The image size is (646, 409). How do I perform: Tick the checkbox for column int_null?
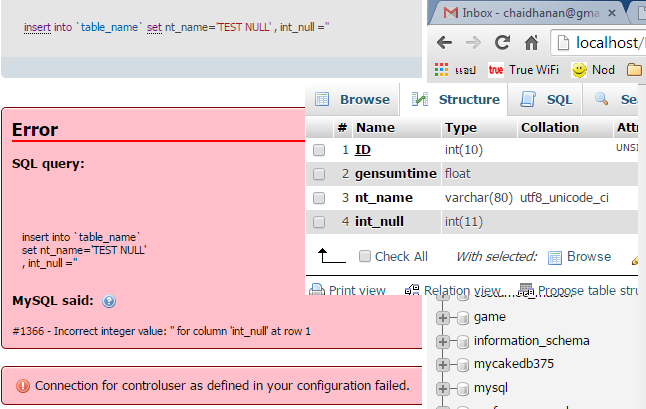click(319, 222)
